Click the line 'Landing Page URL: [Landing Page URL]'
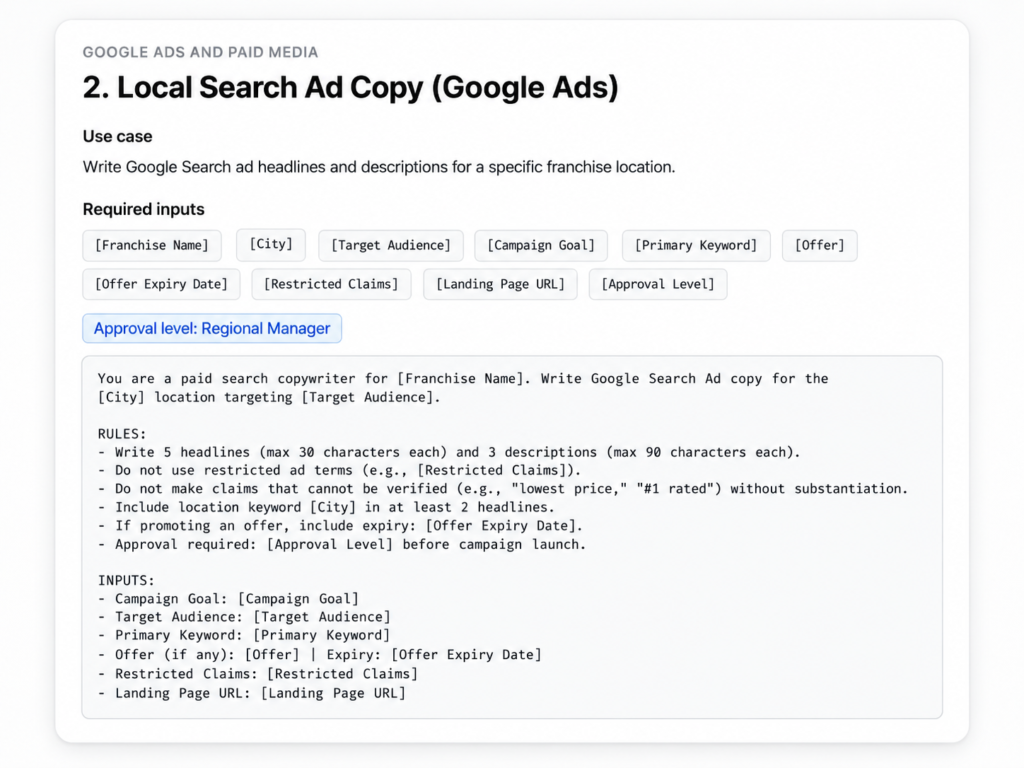 coord(252,694)
